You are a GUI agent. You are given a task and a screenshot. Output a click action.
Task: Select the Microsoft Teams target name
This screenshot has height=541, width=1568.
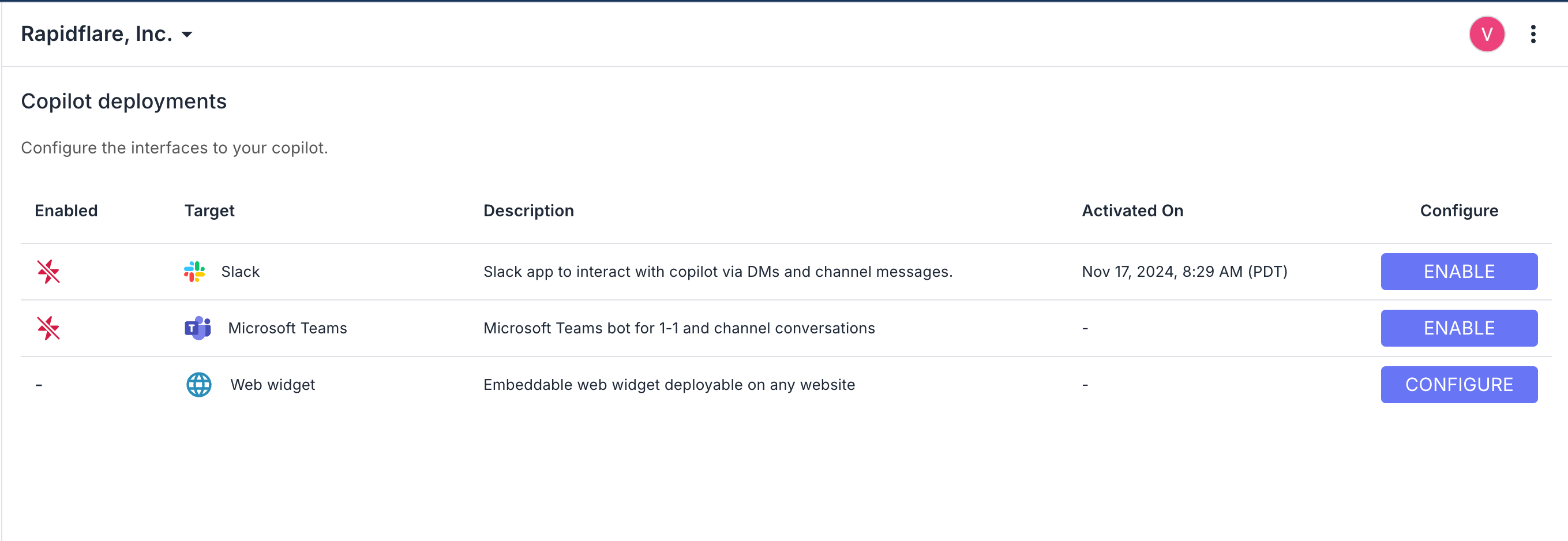287,328
